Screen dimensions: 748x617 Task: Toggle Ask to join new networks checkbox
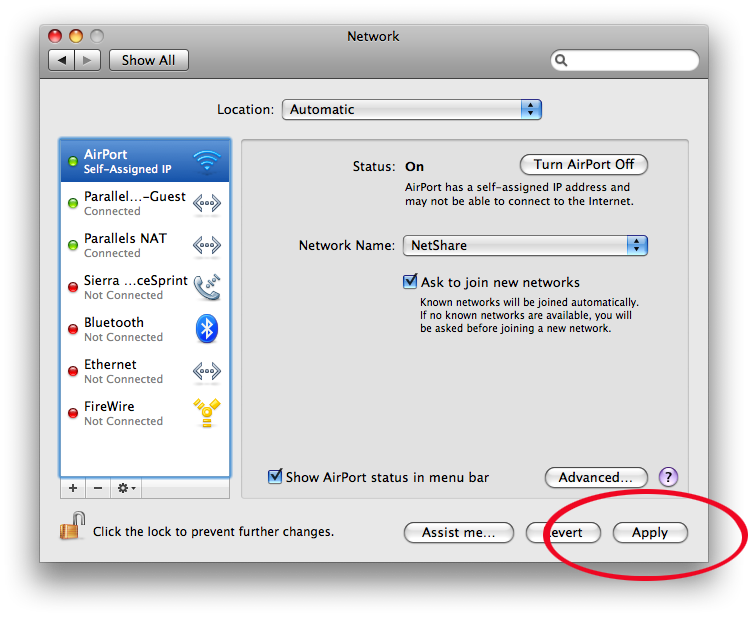click(410, 282)
